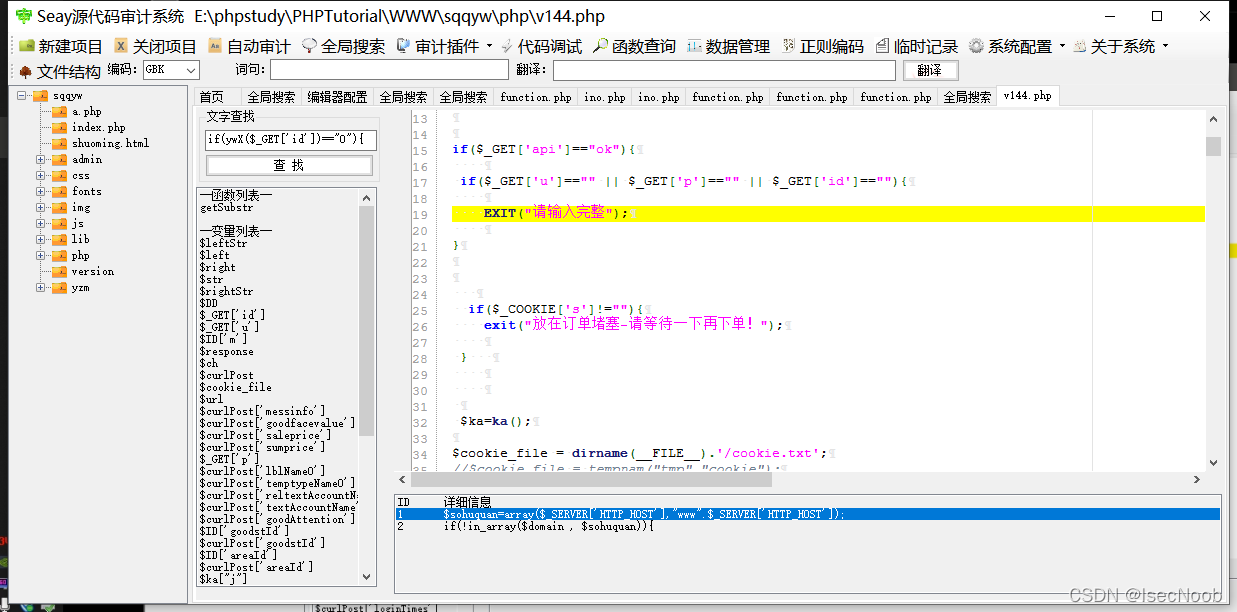Select $curlPost['messinfo'] in the variable list
Image resolution: width=1237 pixels, height=612 pixels.
262,412
